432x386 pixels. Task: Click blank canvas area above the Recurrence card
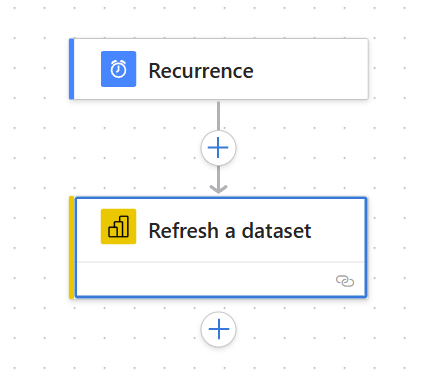coord(218,18)
